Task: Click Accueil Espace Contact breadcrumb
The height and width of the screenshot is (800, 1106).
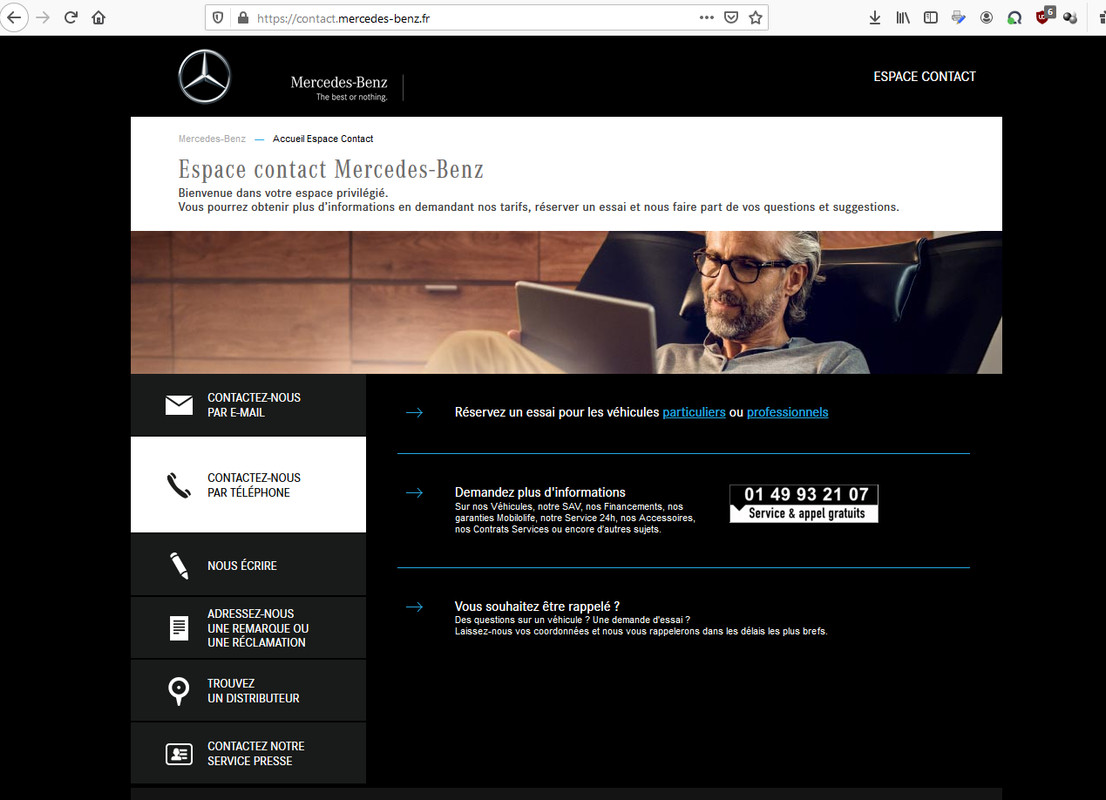Action: pos(323,139)
